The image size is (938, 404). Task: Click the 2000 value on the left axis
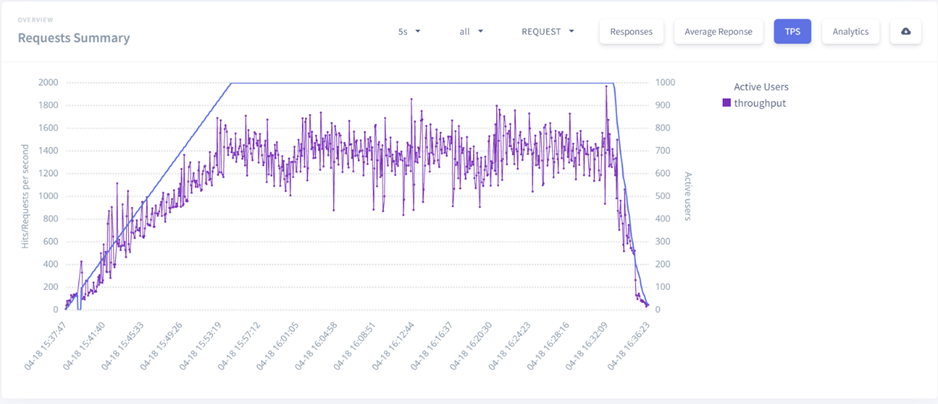tap(48, 83)
